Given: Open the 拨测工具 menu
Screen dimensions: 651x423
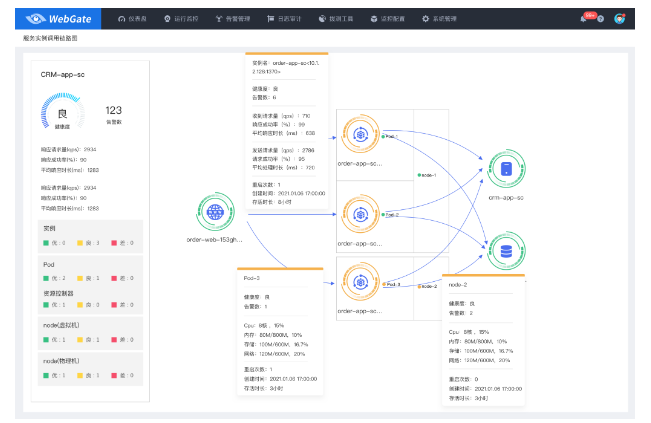Looking at the screenshot, I should (x=336, y=19).
